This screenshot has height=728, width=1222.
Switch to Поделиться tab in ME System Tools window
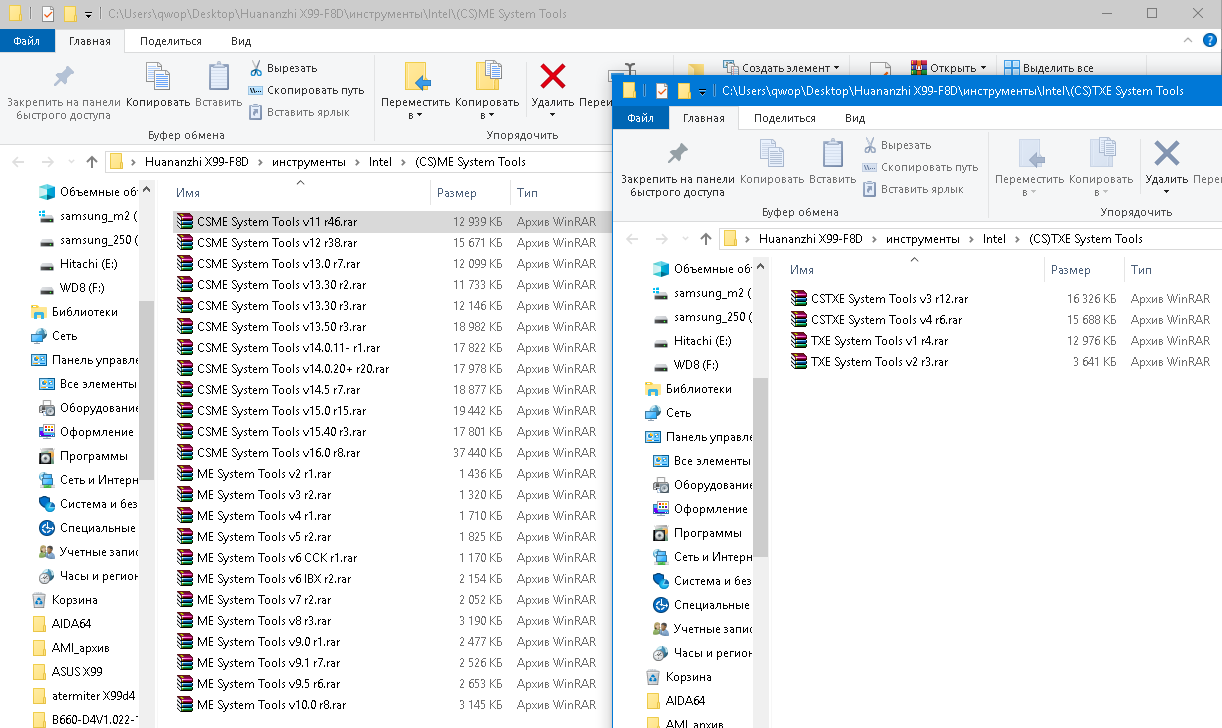[x=171, y=41]
